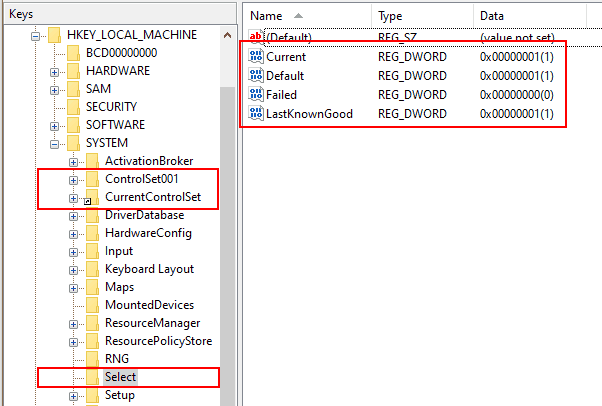Click the DriverDatabase folder icon
Viewport: 602px width, 406px height.
click(x=93, y=215)
